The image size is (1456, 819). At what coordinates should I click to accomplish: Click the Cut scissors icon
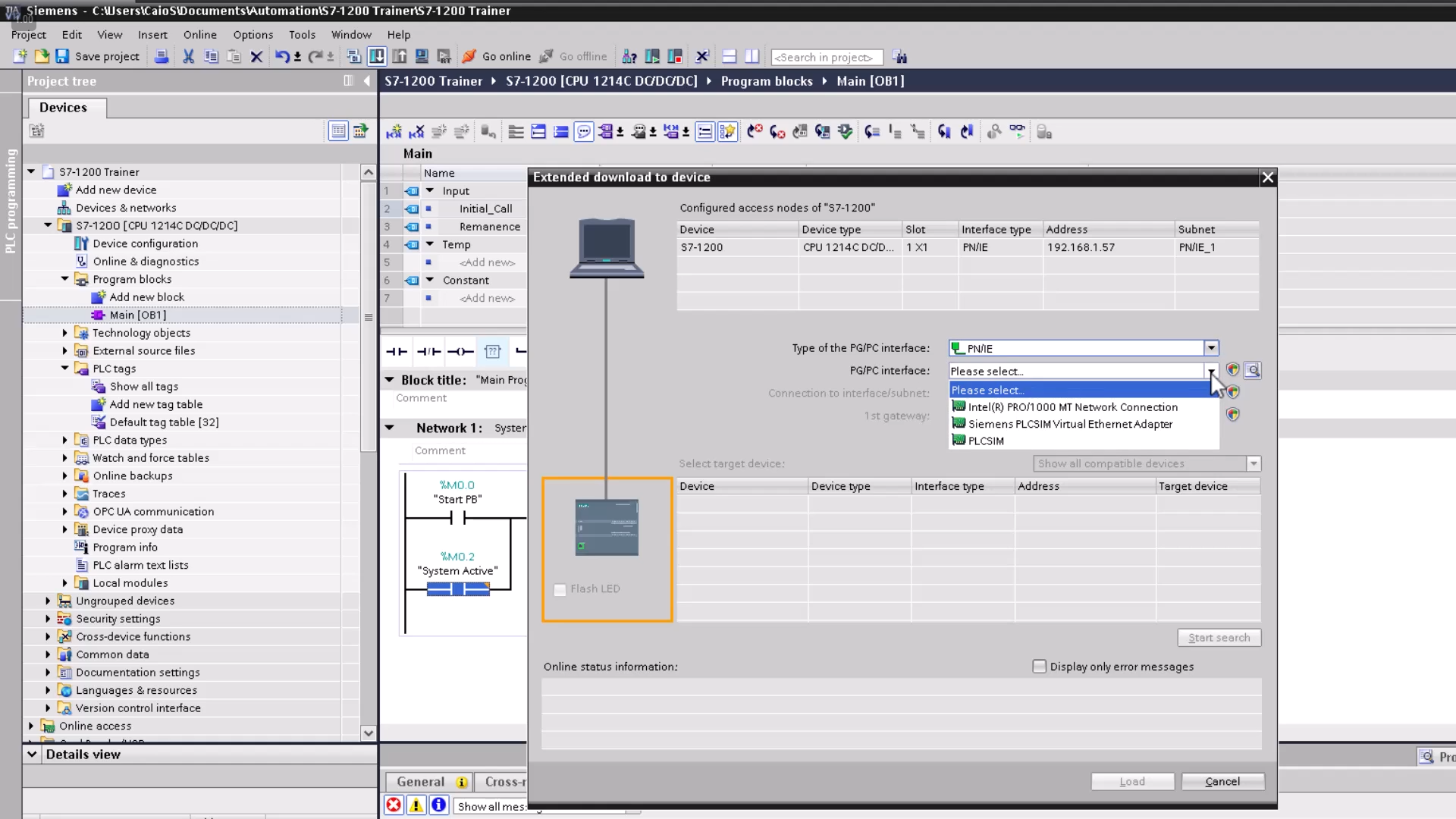tap(189, 56)
